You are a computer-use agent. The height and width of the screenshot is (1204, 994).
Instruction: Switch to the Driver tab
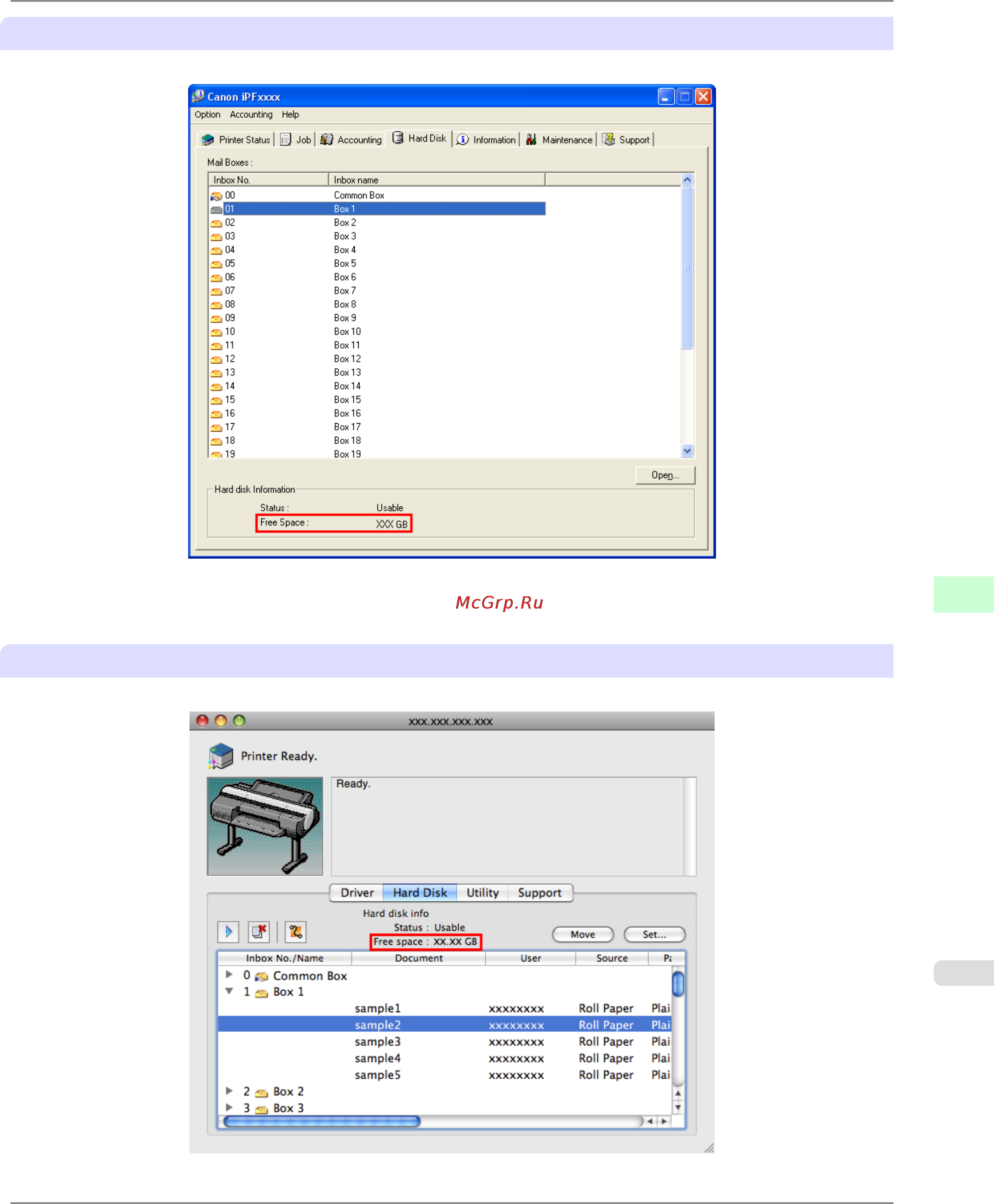(357, 892)
